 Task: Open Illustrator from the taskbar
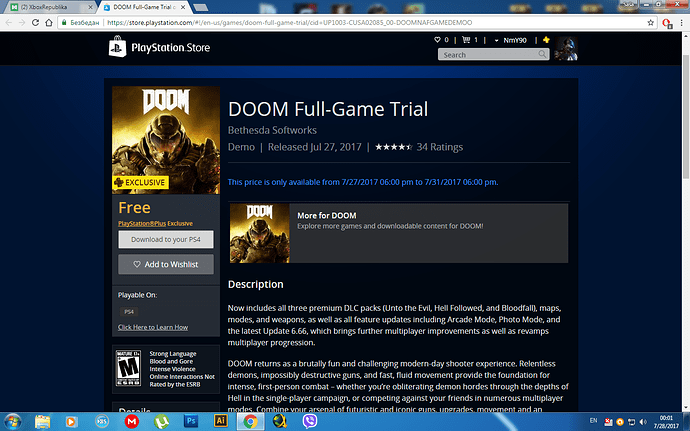coord(221,421)
